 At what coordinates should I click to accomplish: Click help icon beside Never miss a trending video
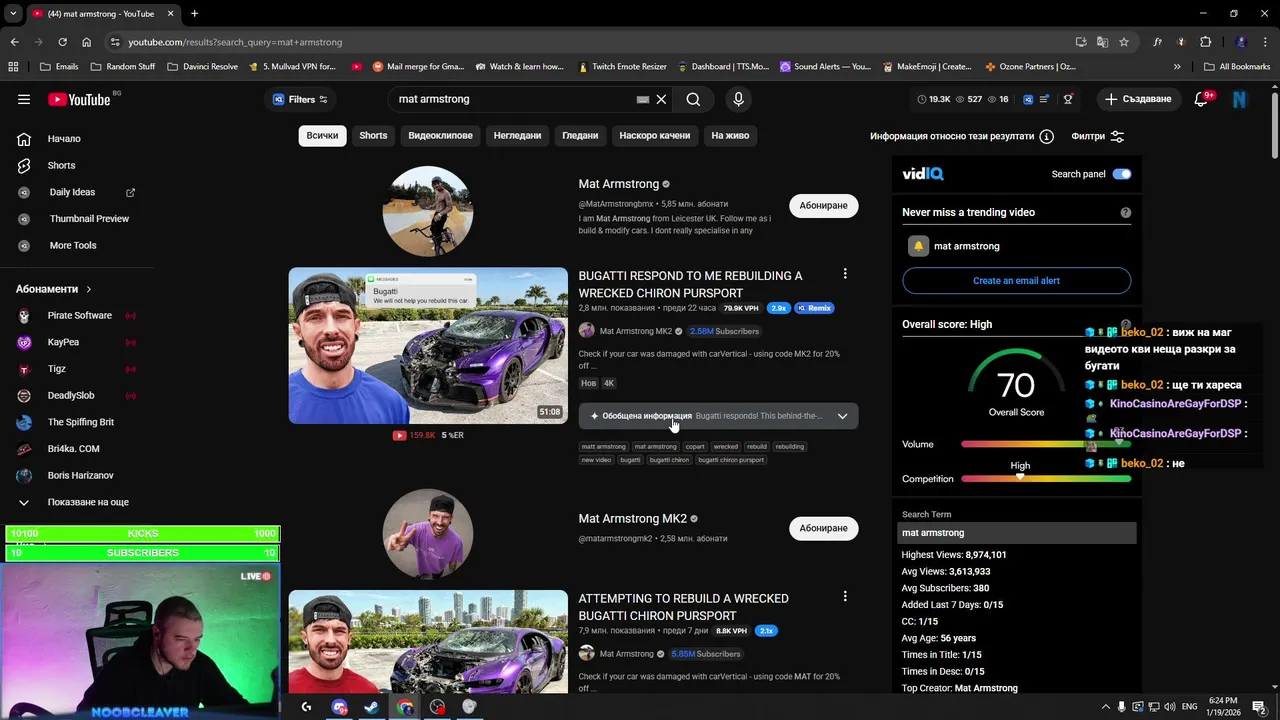coord(1126,212)
